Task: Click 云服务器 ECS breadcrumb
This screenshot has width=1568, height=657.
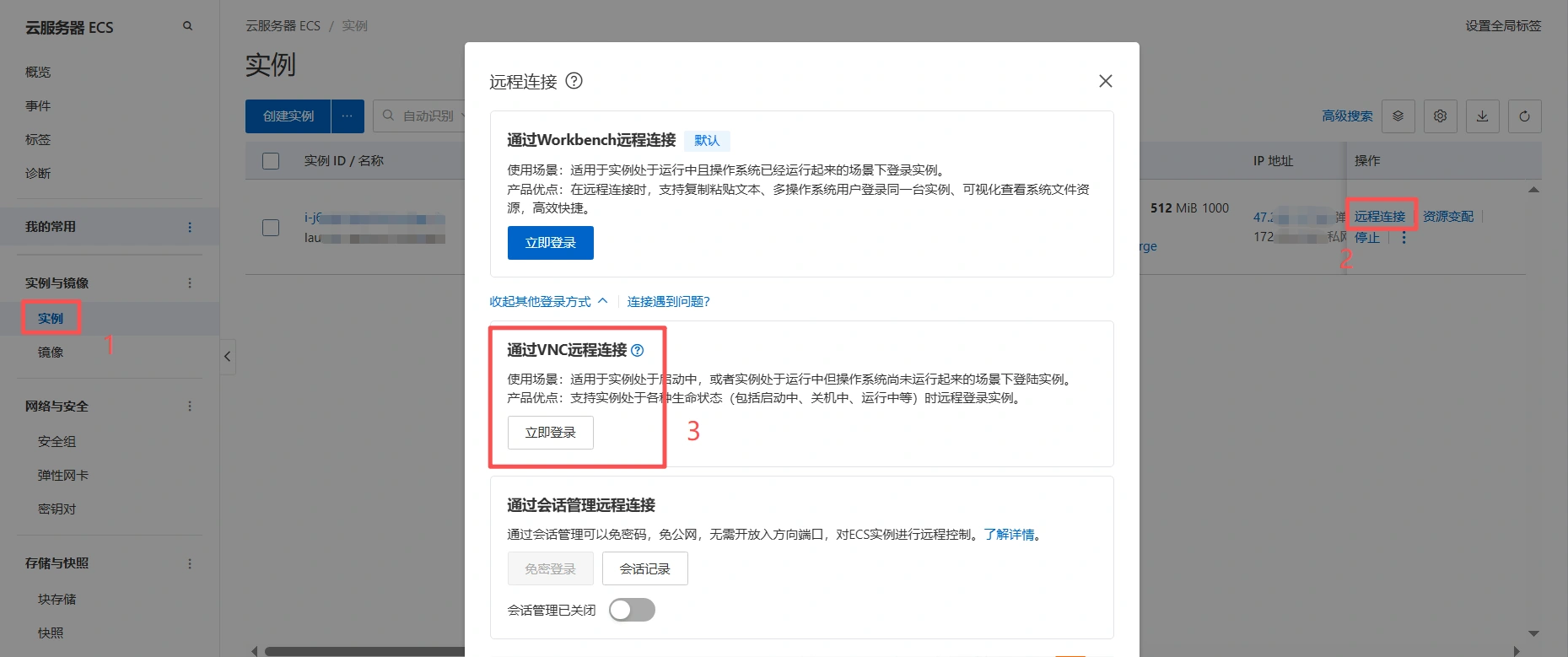Action: click(x=283, y=26)
